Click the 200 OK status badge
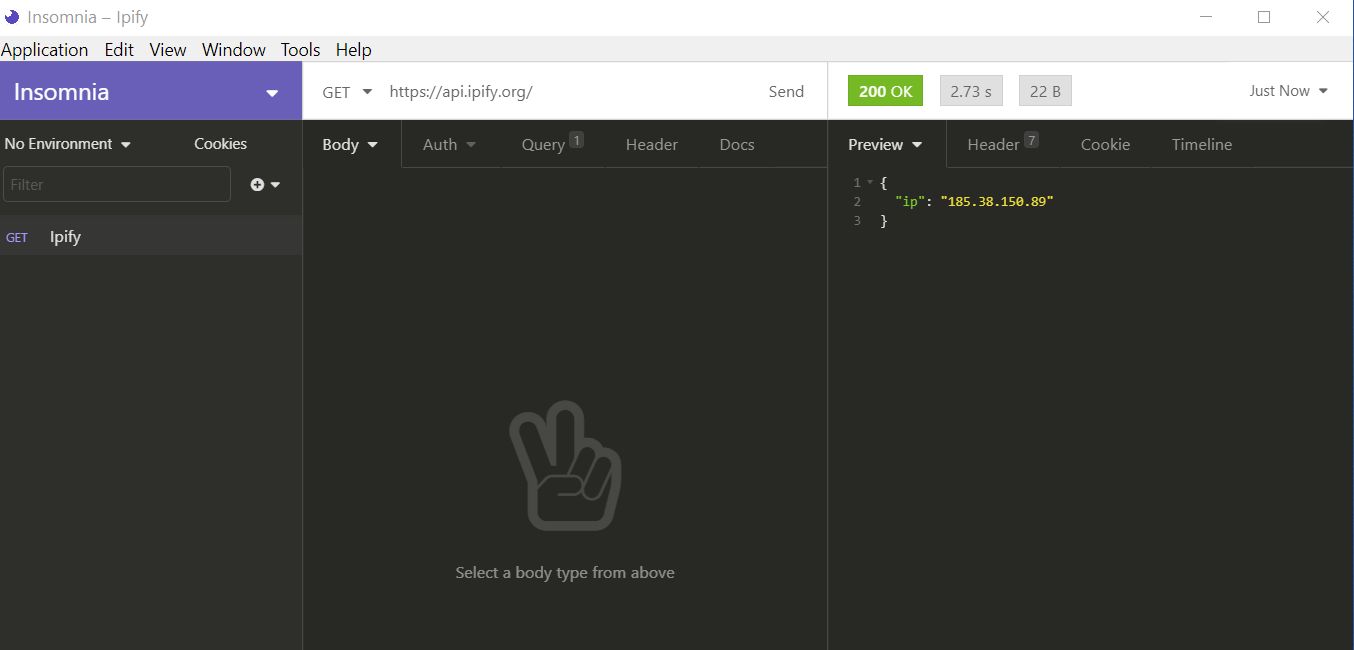The image size is (1354, 650). (885, 91)
